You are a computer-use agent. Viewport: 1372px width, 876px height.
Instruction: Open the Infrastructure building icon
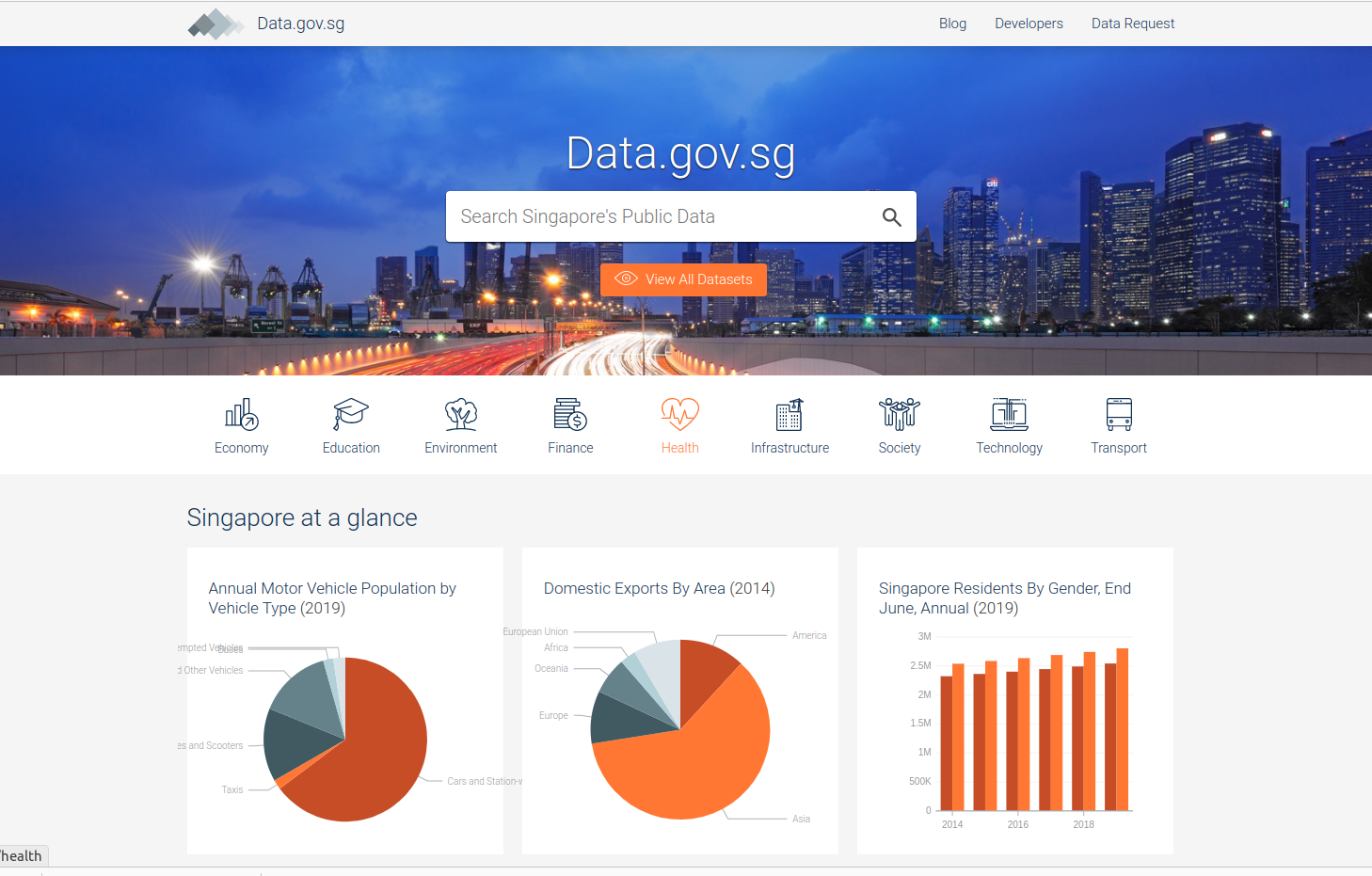point(790,414)
